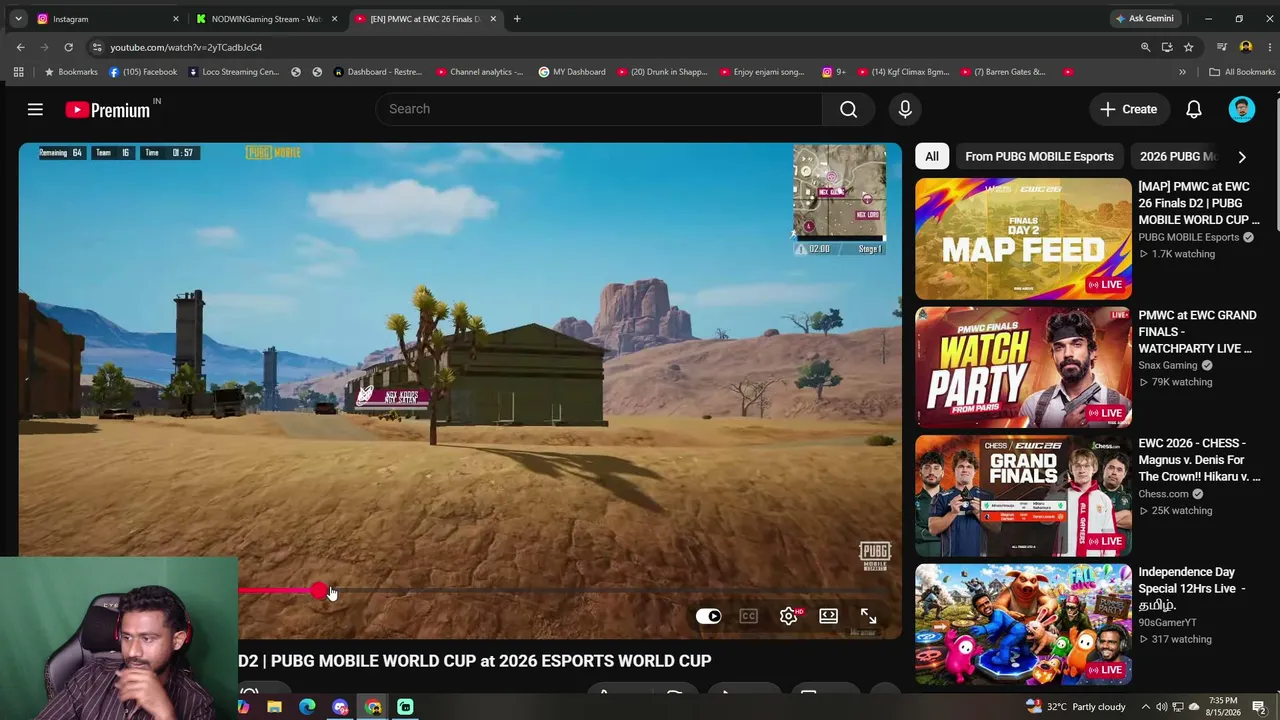Open player settings gear icon
Image resolution: width=1280 pixels, height=720 pixels.
click(789, 616)
